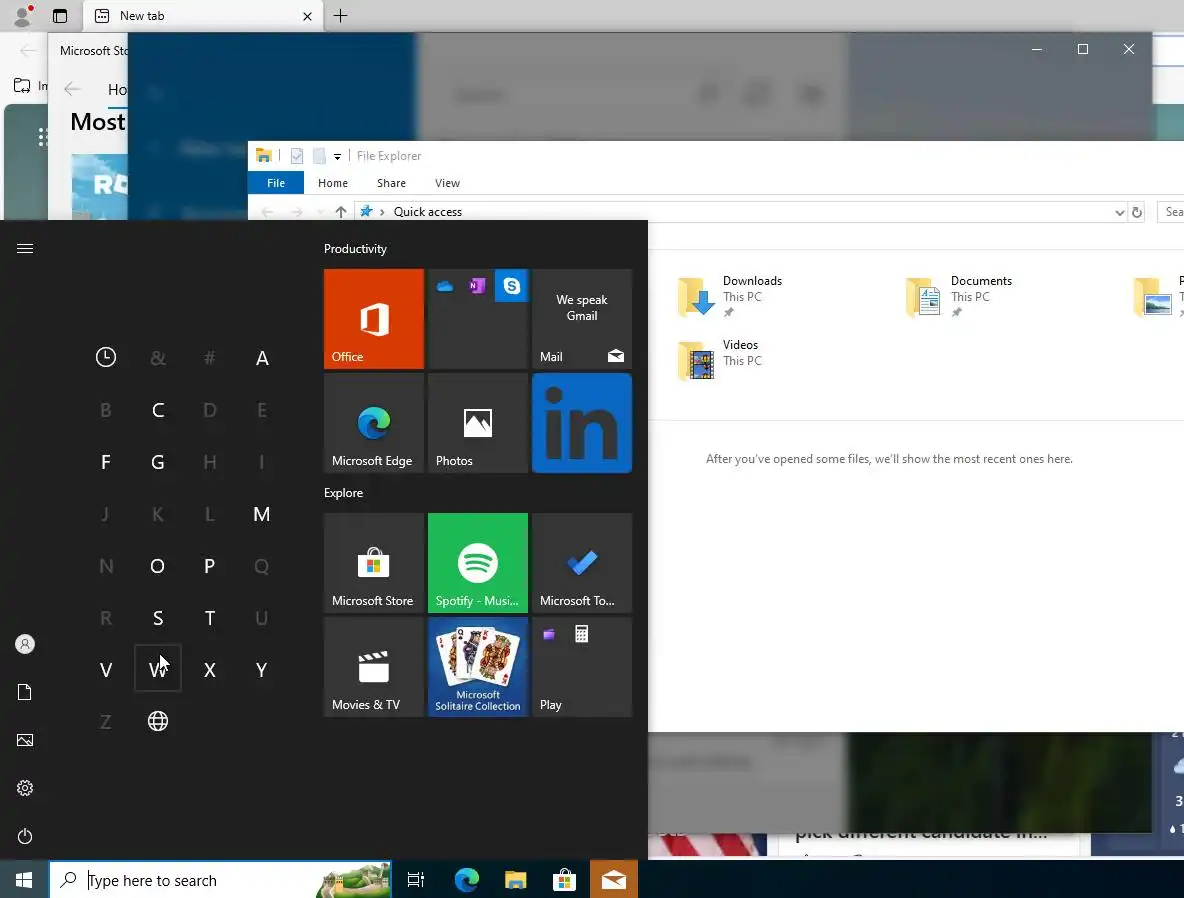
Task: Jump to letter V apps
Action: coord(106,670)
